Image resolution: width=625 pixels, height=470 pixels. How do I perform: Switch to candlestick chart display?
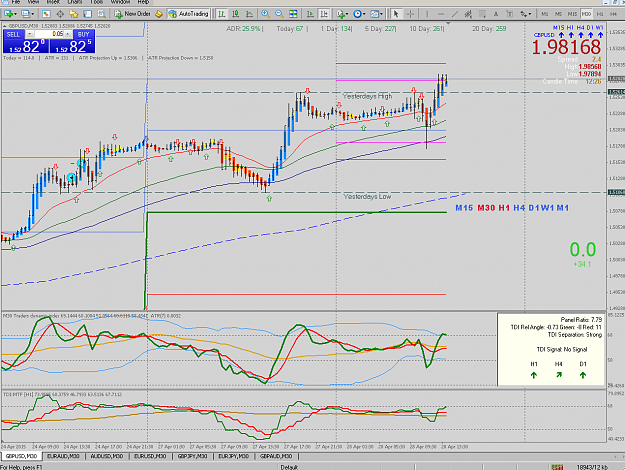tap(235, 14)
